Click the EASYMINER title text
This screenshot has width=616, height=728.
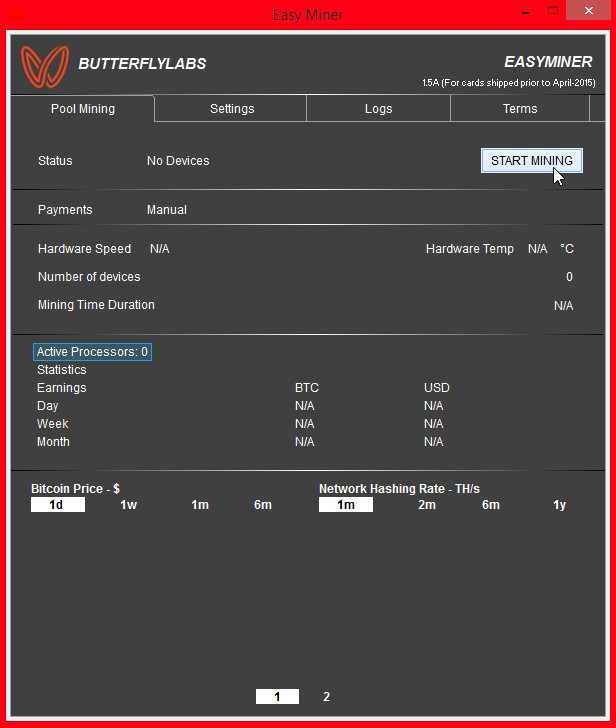click(x=548, y=62)
